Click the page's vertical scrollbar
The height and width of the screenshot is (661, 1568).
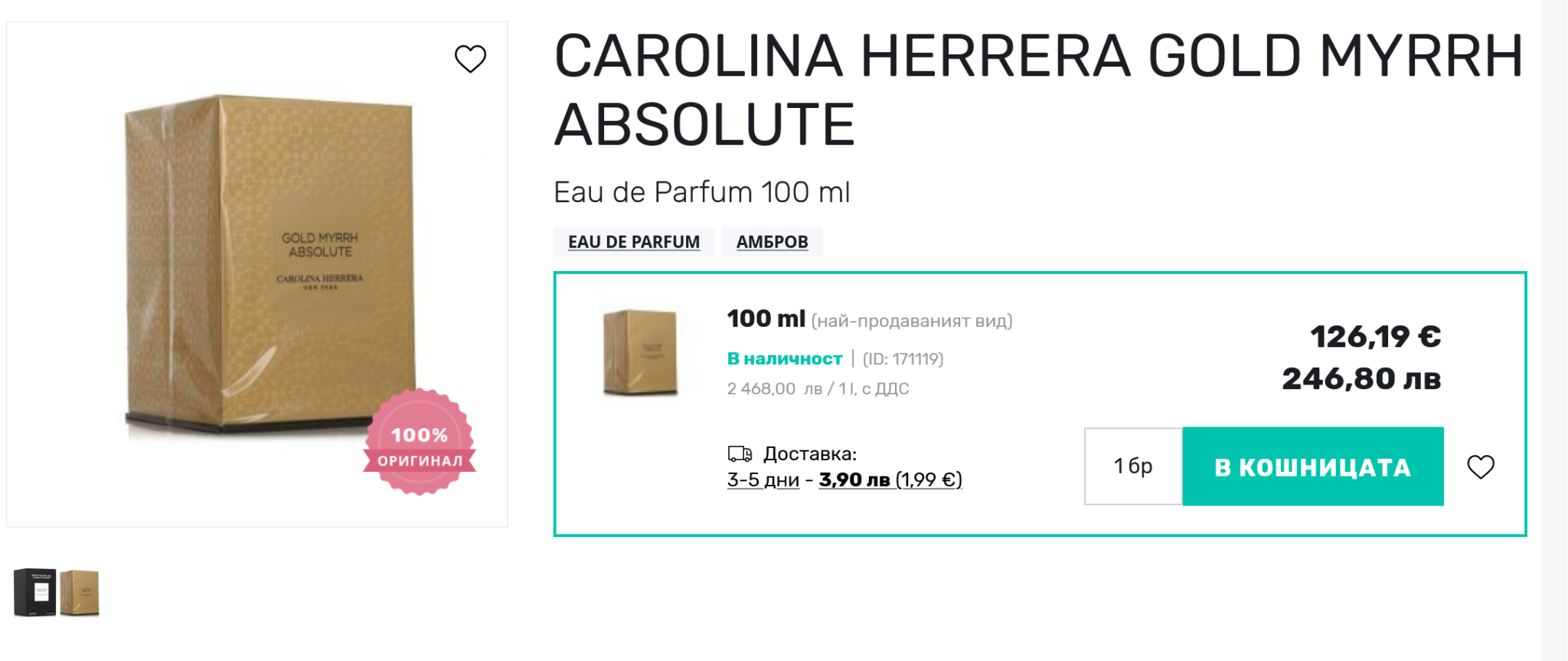[1554, 330]
